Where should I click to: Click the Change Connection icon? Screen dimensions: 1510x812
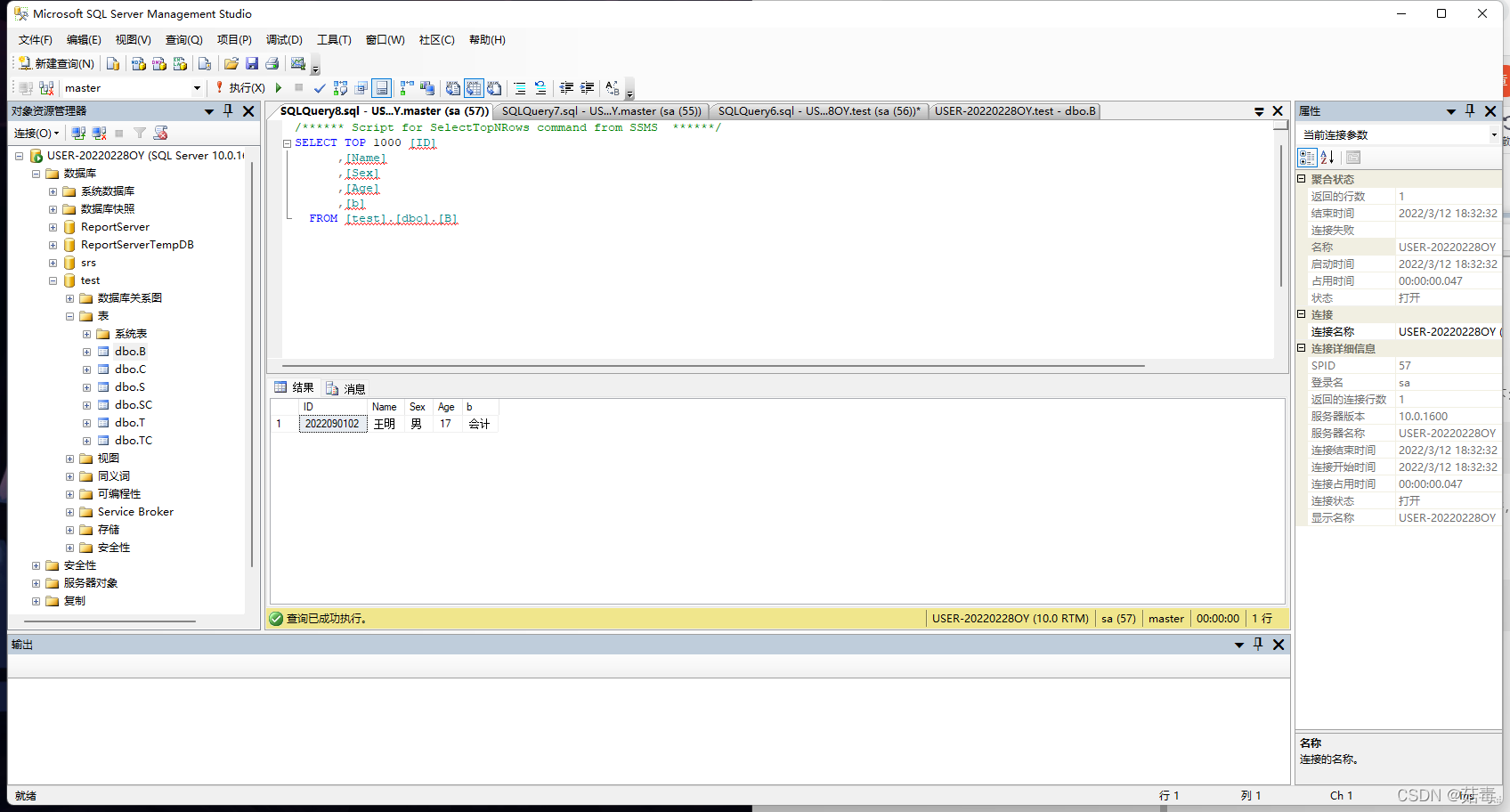click(x=46, y=88)
